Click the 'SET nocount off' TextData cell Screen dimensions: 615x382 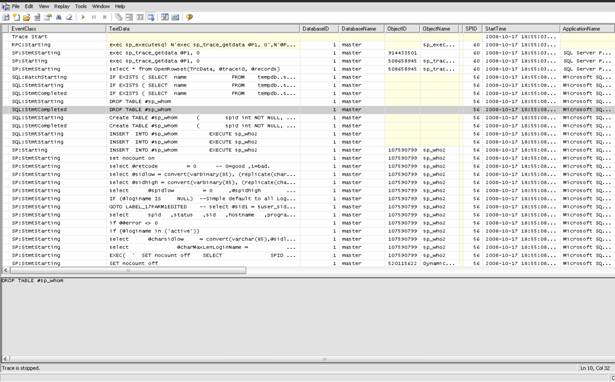202,263
